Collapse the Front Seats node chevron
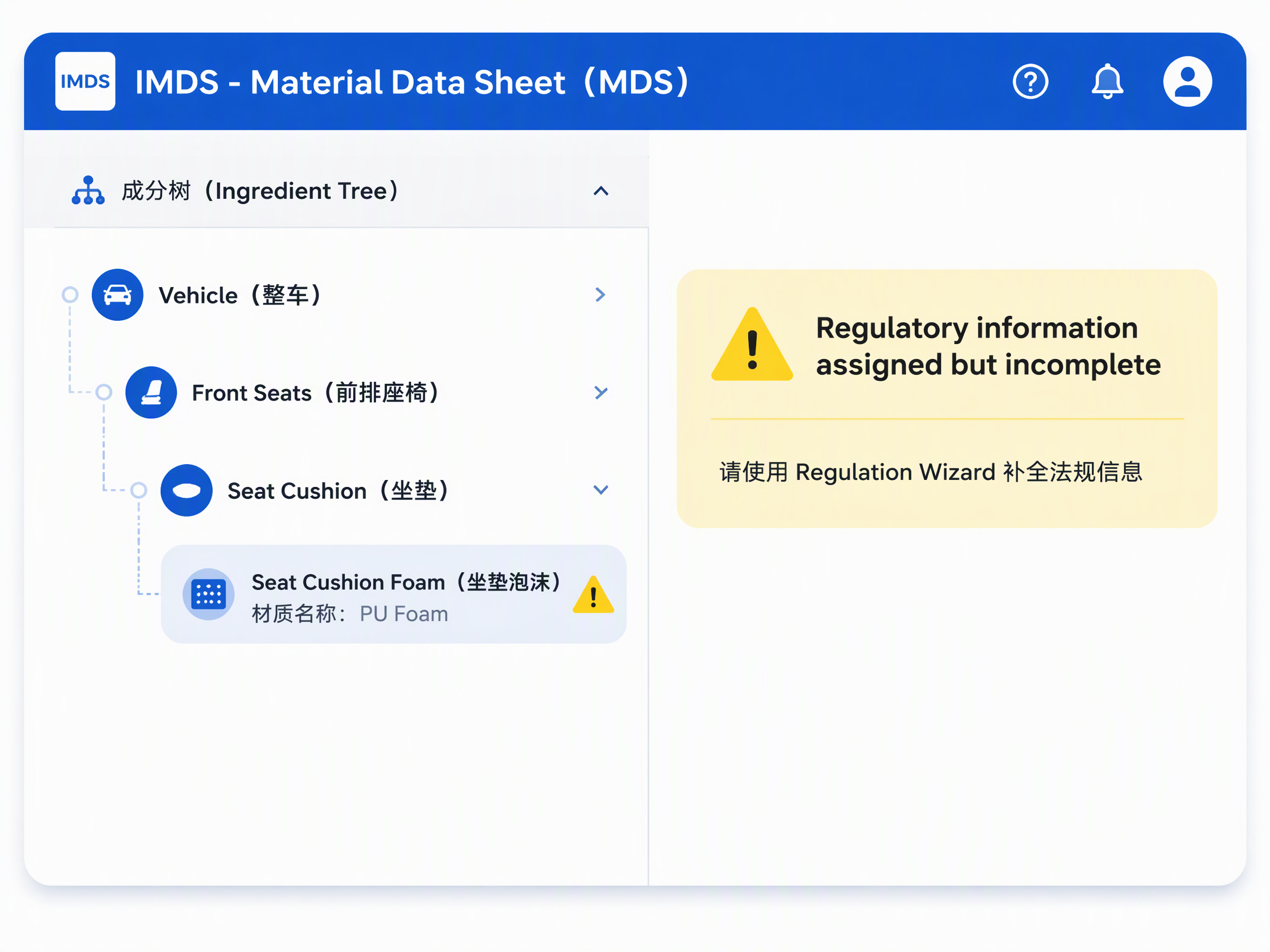 601,393
